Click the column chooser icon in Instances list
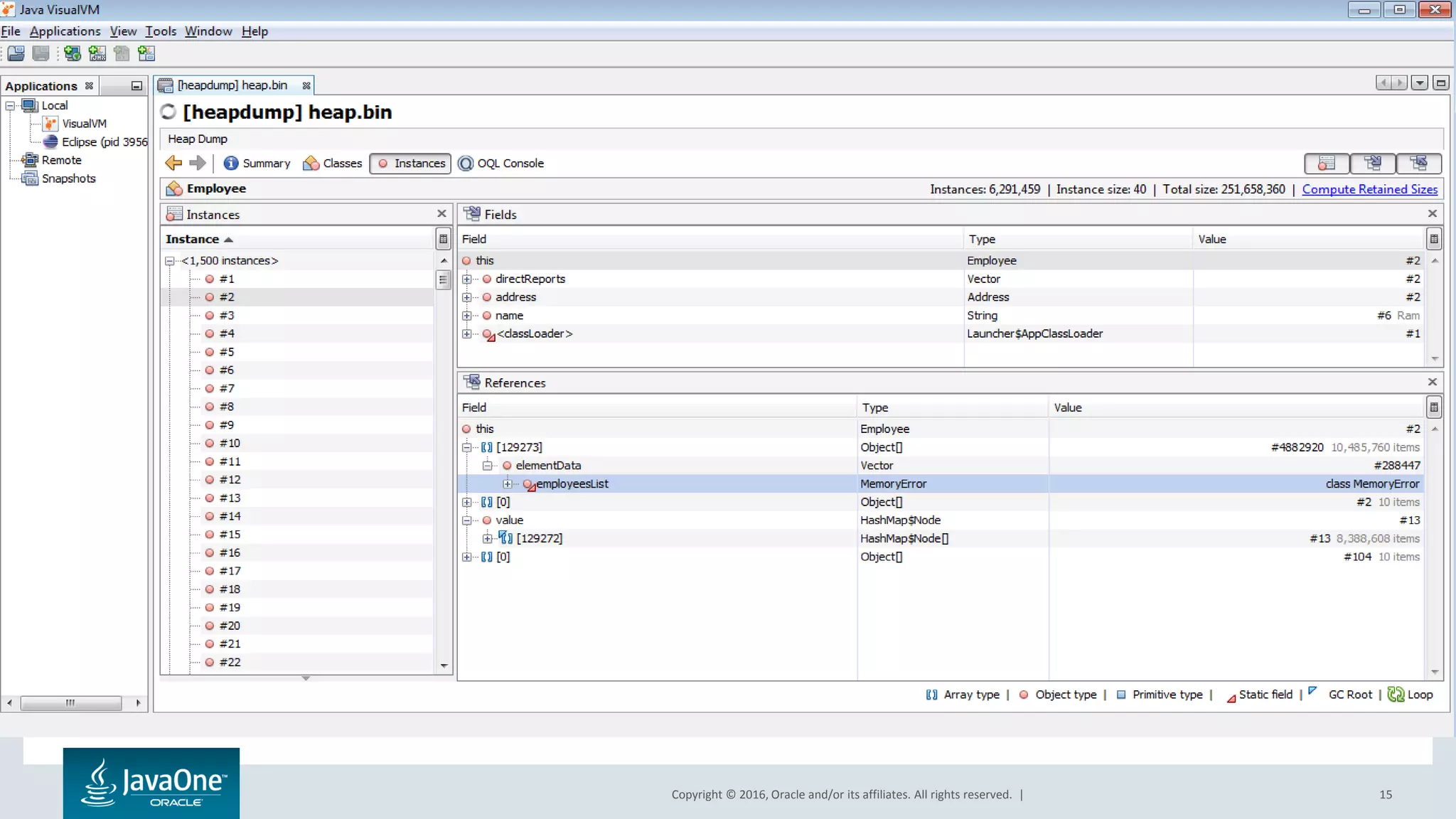 [443, 240]
